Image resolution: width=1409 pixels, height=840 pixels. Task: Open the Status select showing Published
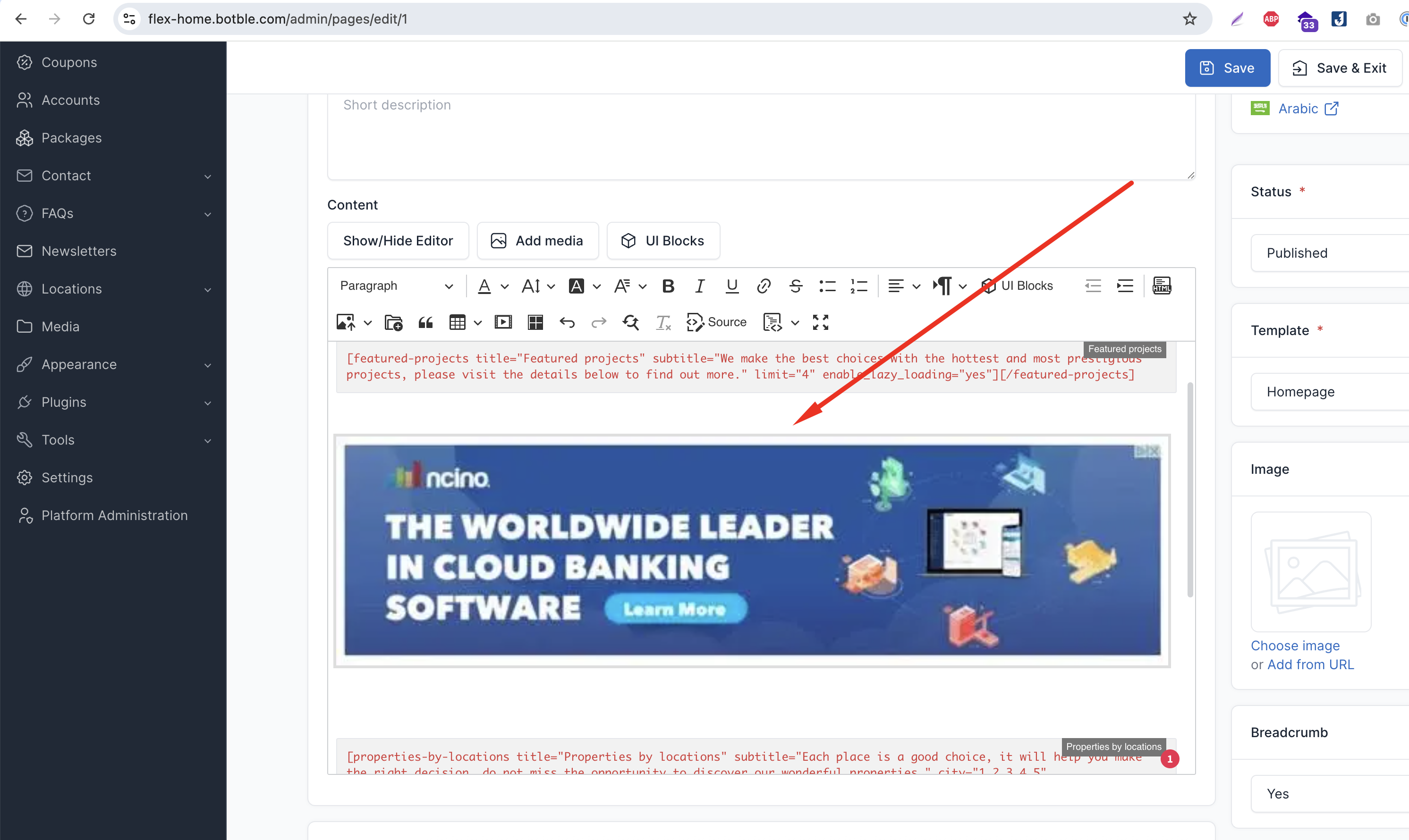click(1330, 253)
